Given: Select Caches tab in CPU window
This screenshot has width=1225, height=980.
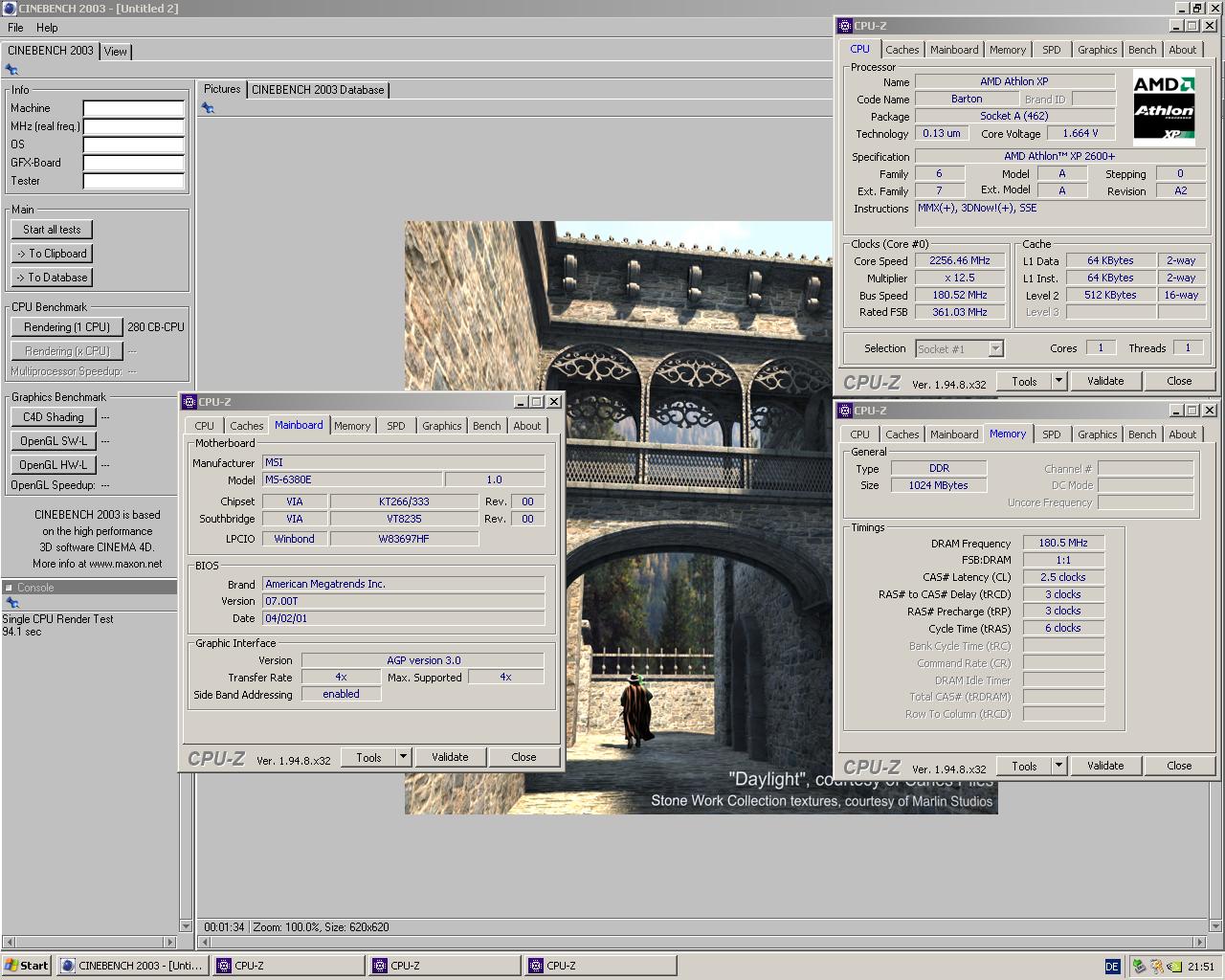Looking at the screenshot, I should [x=902, y=50].
